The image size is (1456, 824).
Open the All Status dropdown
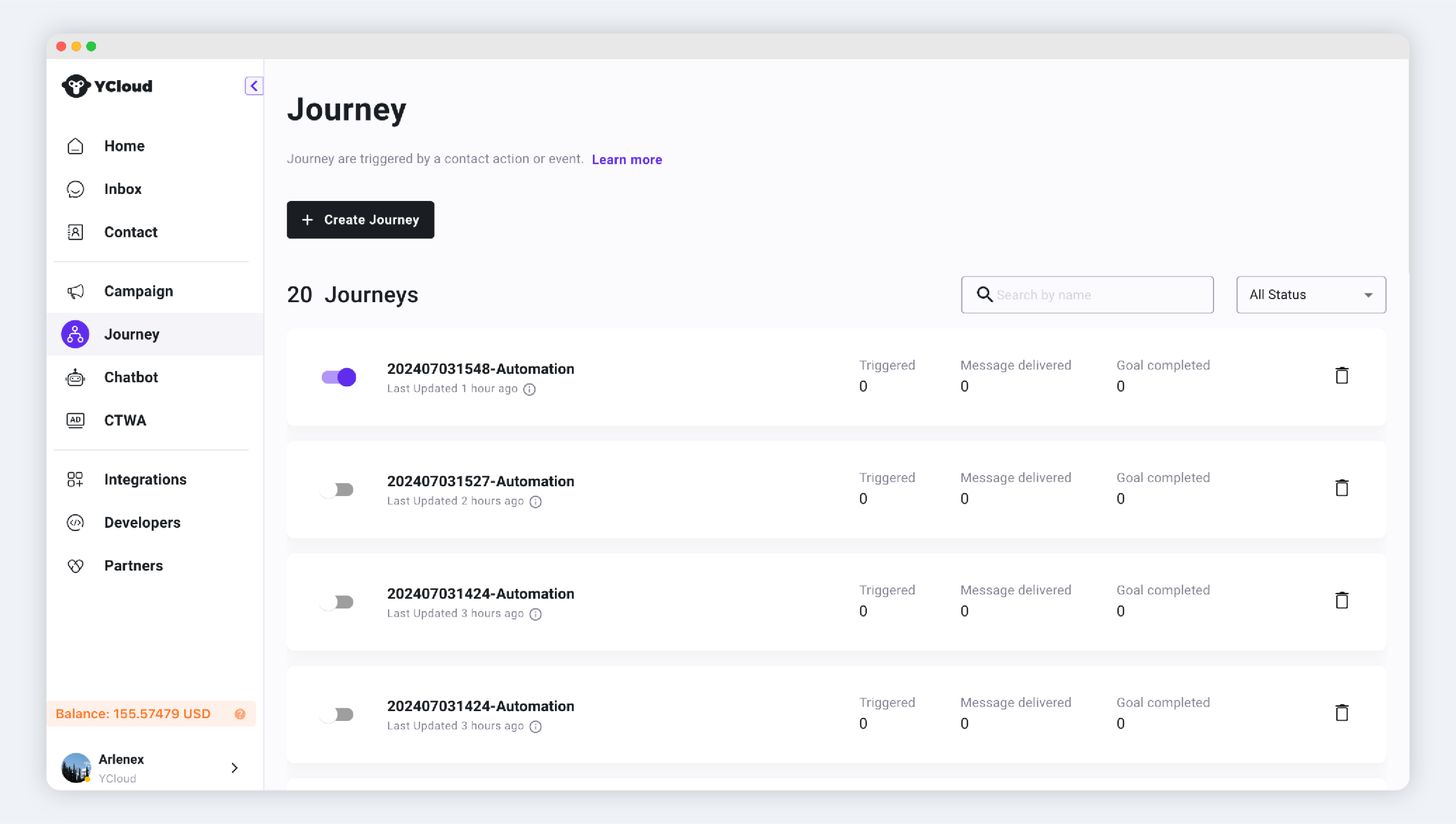(1310, 295)
